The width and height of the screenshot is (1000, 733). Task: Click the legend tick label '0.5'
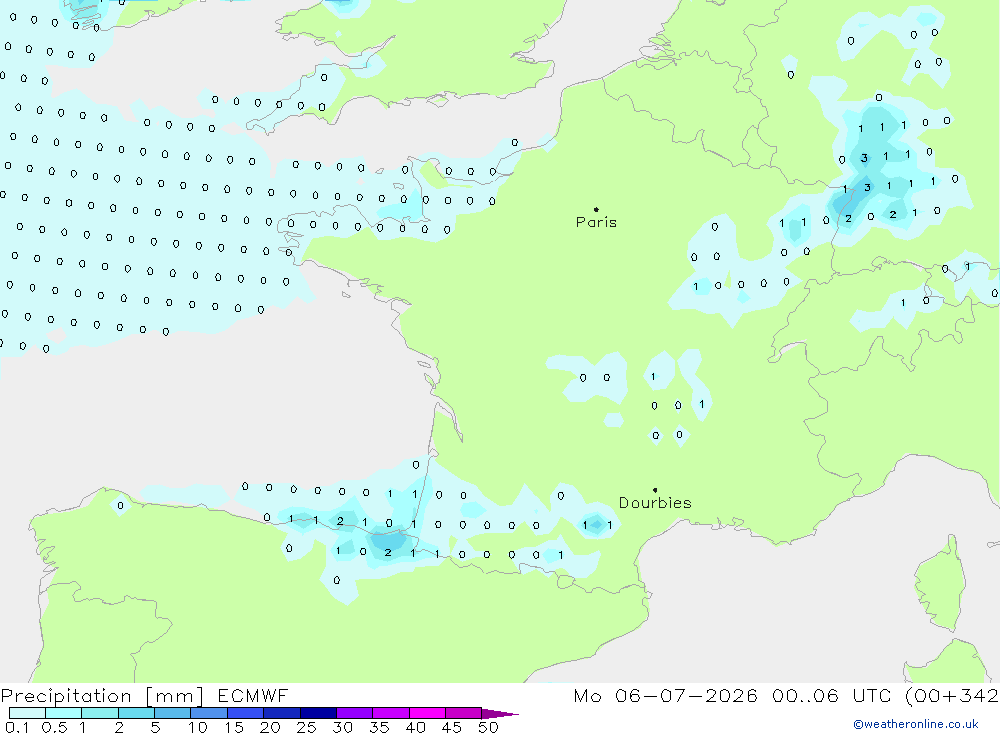coord(54,727)
